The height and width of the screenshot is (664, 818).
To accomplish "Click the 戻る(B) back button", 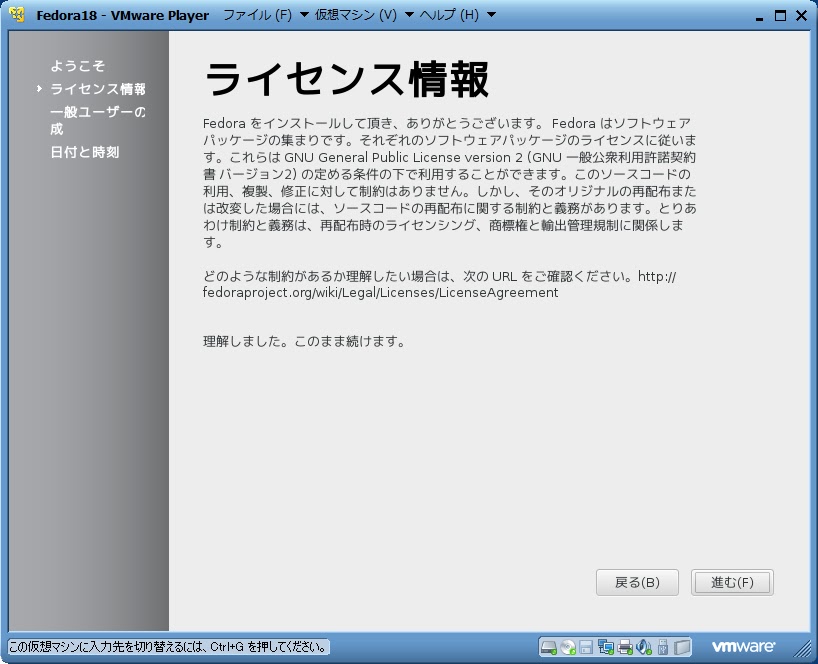I will point(637,582).
